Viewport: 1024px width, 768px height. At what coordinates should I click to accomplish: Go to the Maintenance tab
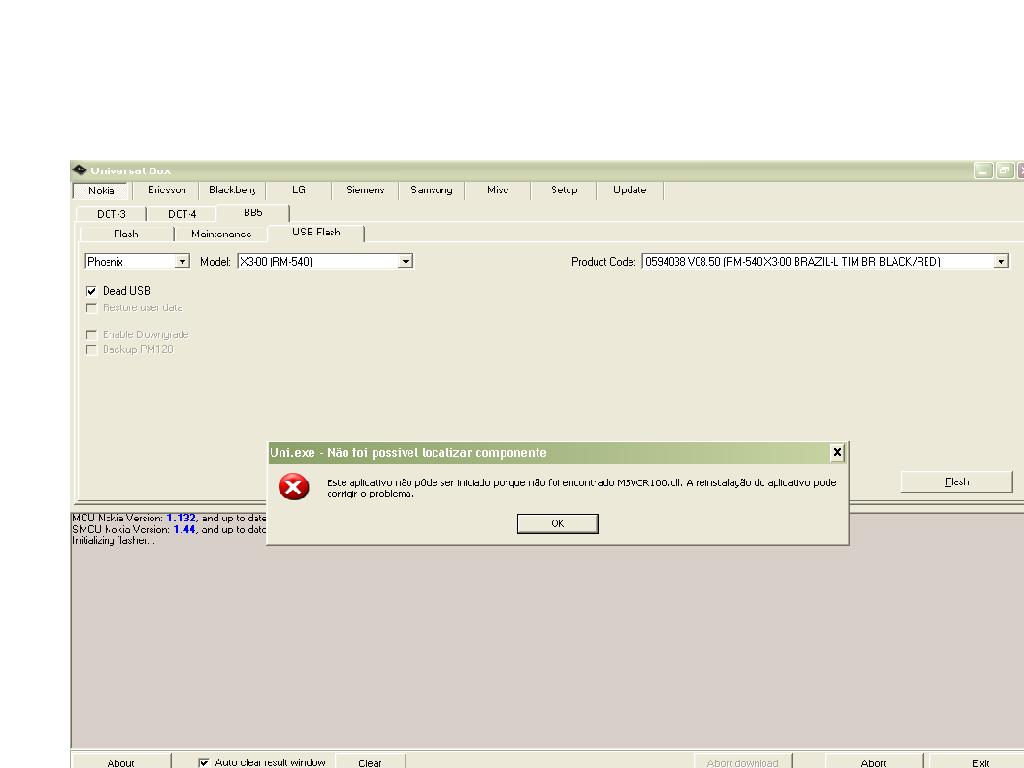click(x=221, y=234)
